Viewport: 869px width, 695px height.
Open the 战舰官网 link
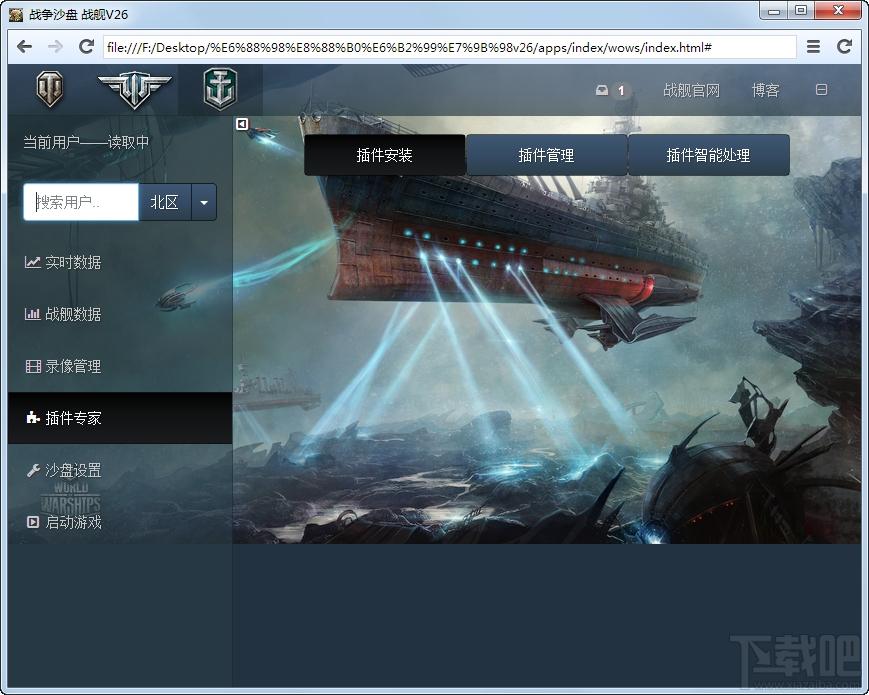pyautogui.click(x=691, y=90)
